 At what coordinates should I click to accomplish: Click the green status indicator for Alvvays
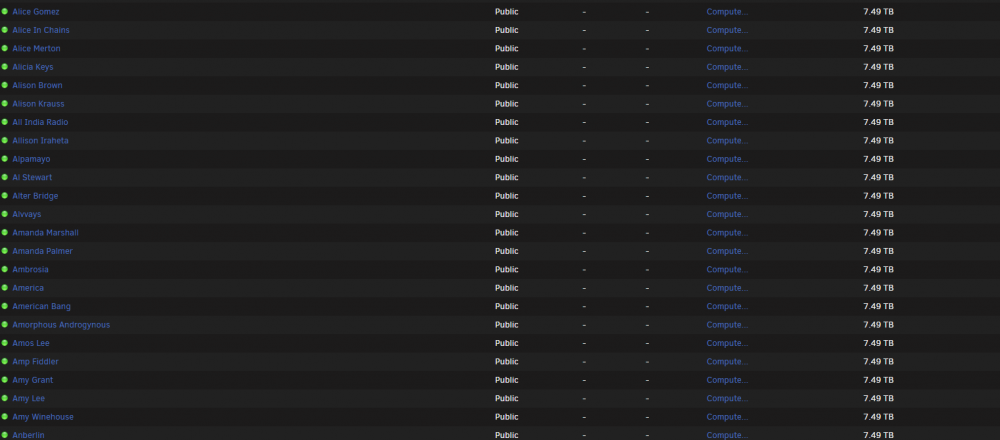click(x=4, y=214)
